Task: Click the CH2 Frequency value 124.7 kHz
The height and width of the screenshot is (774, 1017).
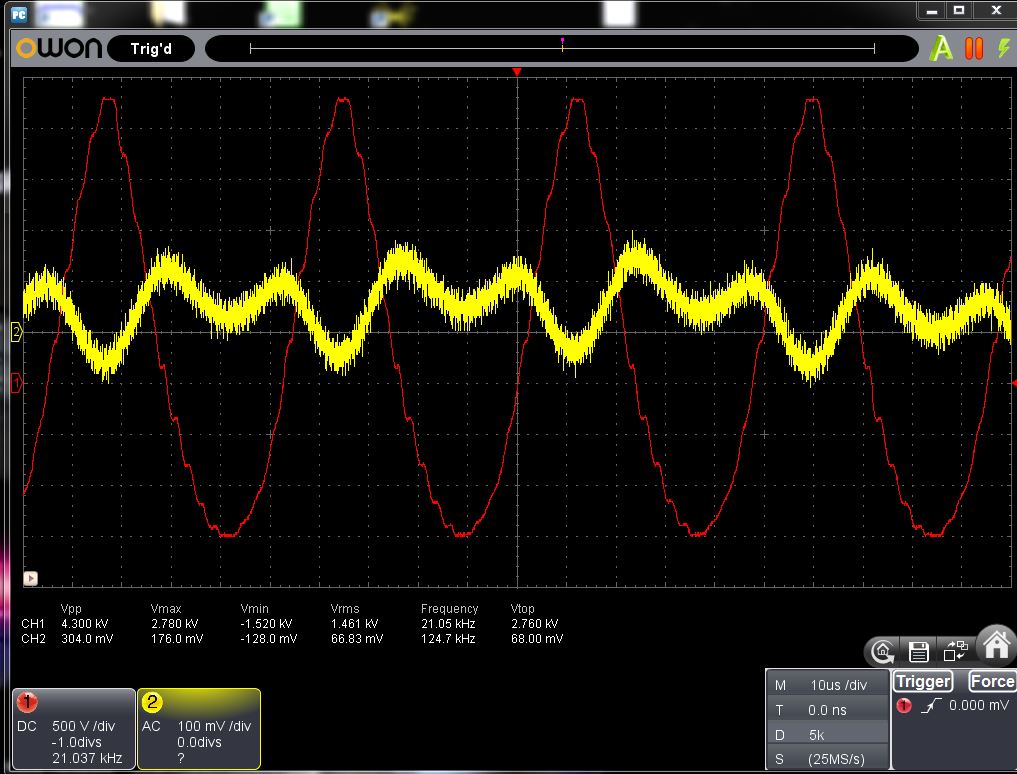Action: (x=448, y=638)
